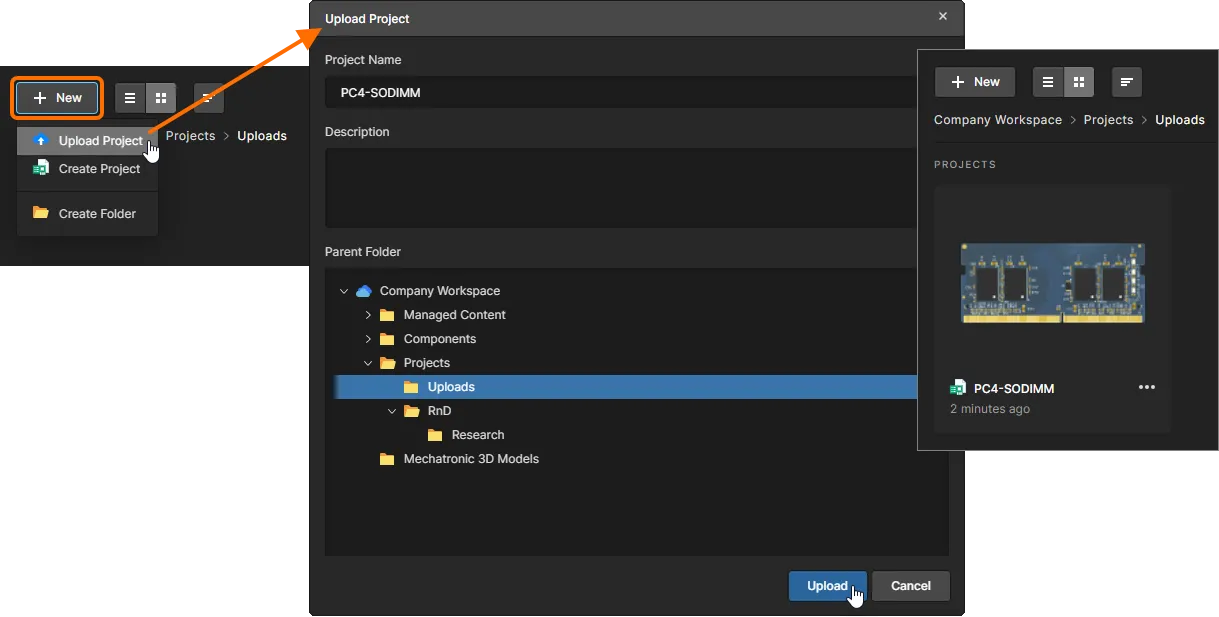The height and width of the screenshot is (617, 1219).
Task: Click the Description text area
Action: 621,188
